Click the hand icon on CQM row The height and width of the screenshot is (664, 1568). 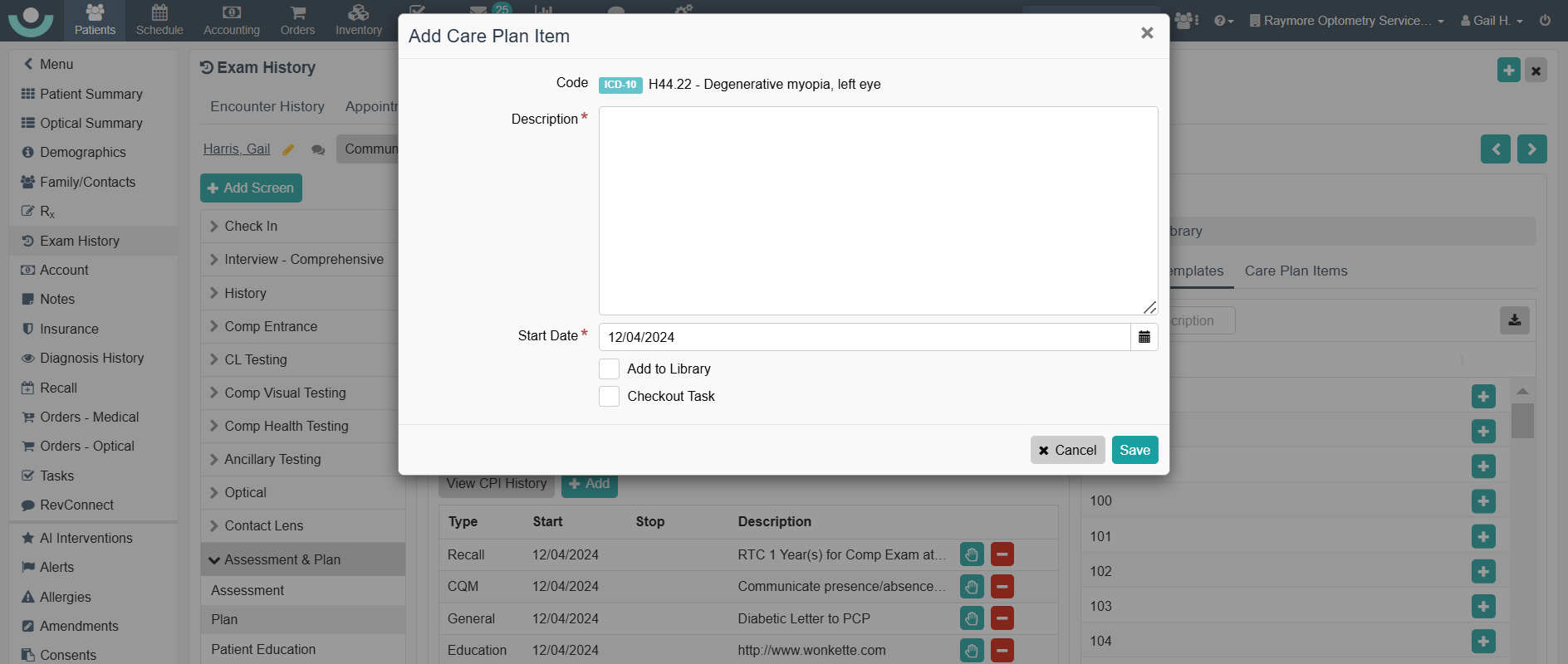[972, 587]
